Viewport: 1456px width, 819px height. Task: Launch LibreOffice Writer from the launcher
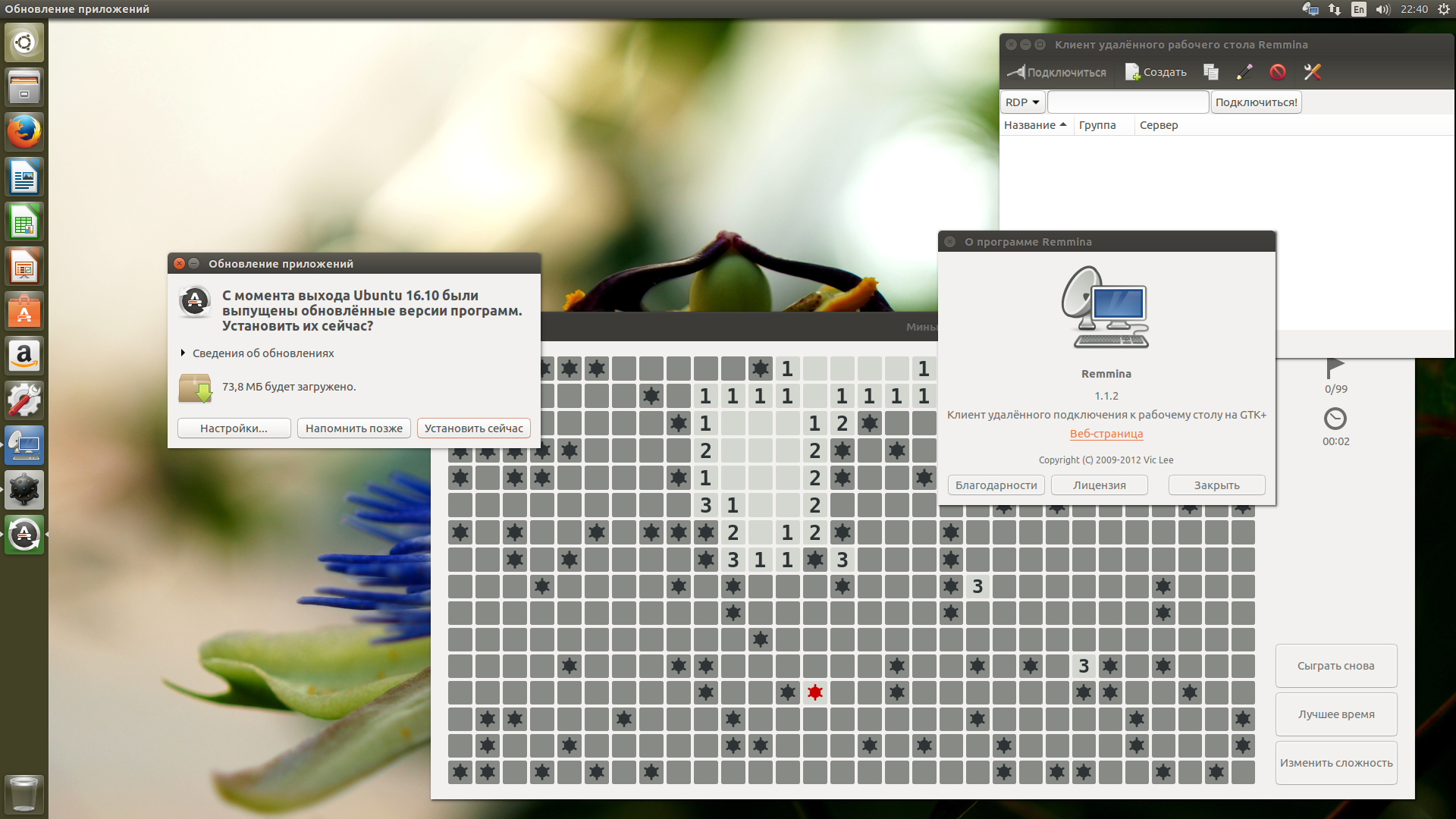(24, 177)
